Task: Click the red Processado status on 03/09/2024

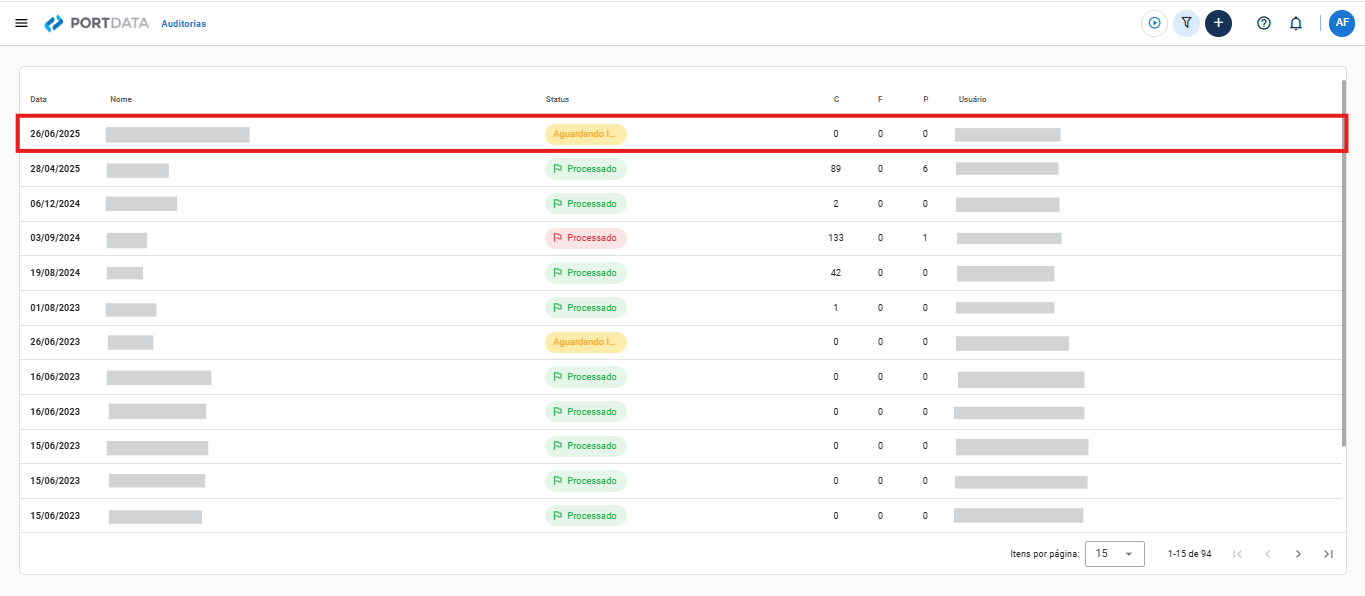Action: (586, 238)
